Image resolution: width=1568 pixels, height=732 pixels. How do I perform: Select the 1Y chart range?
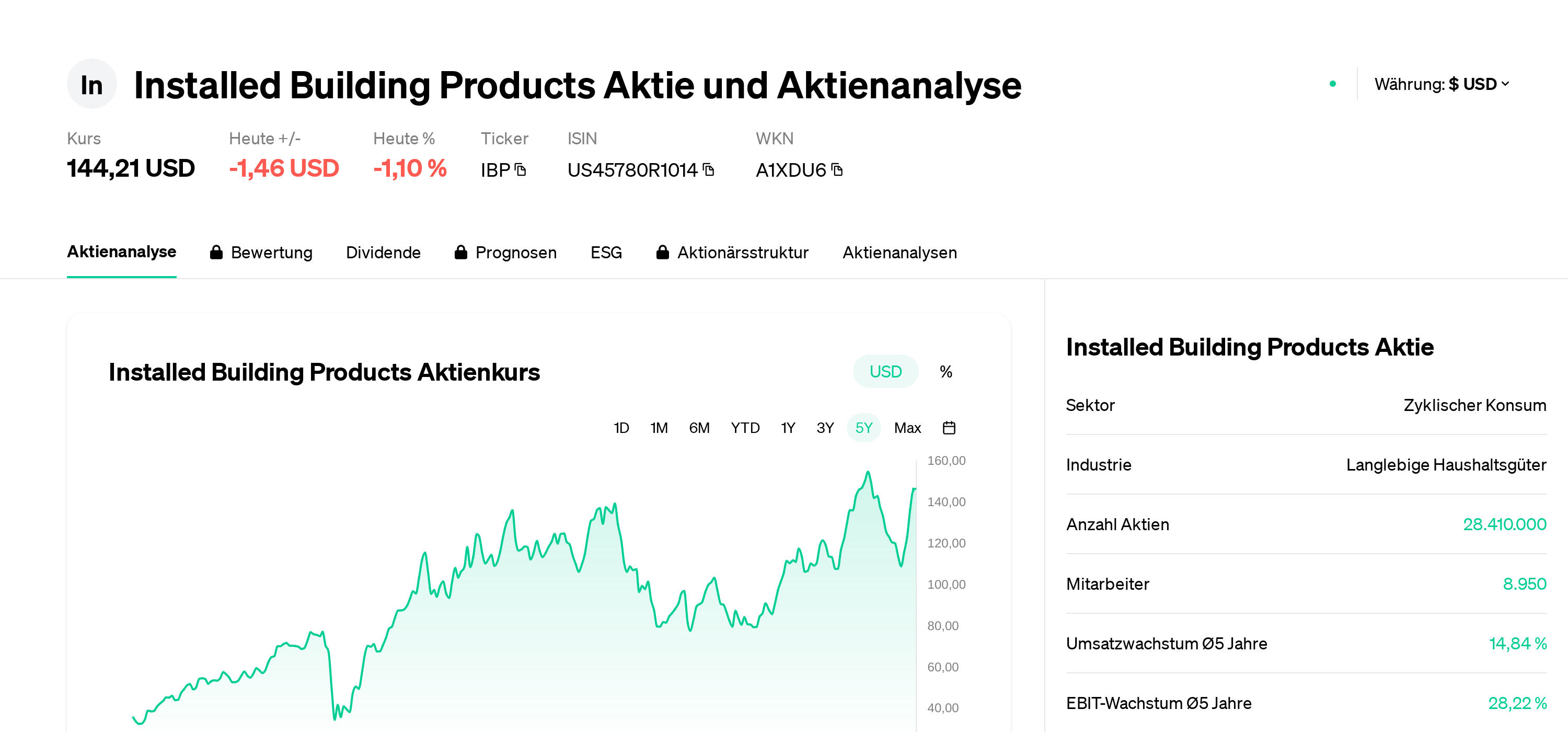788,428
